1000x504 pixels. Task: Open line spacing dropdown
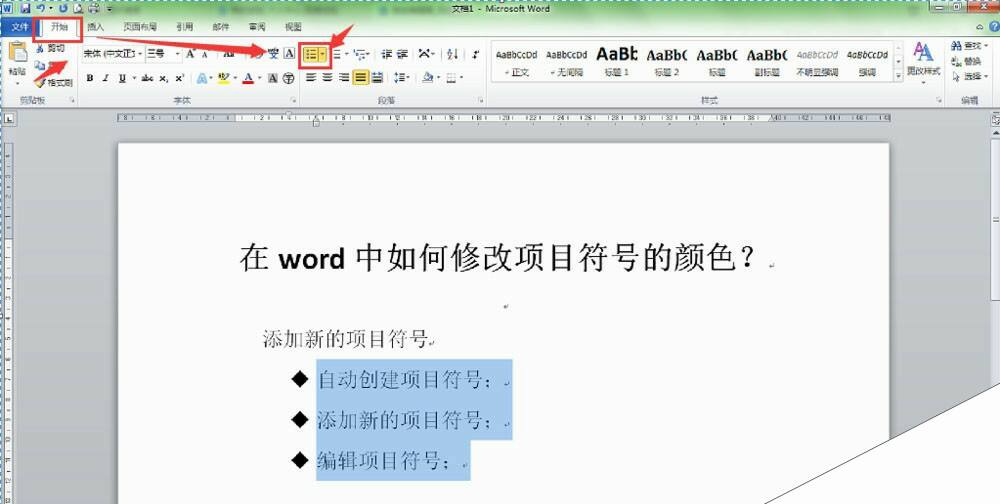(401, 78)
